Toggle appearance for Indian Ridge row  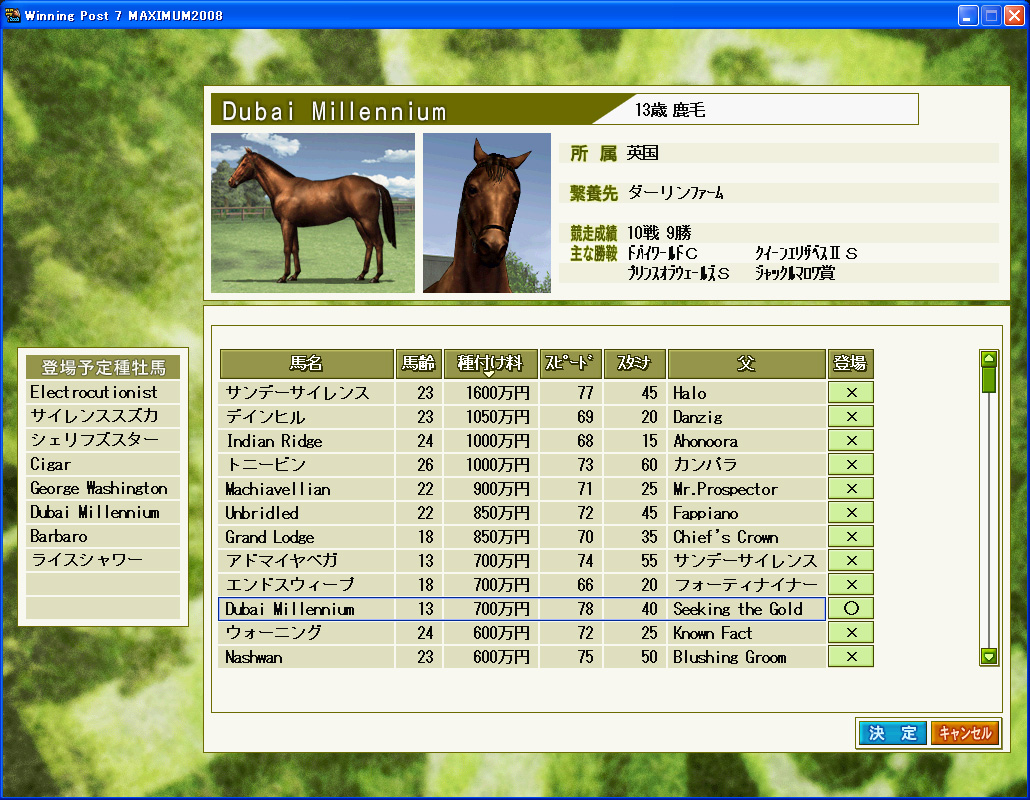851,441
